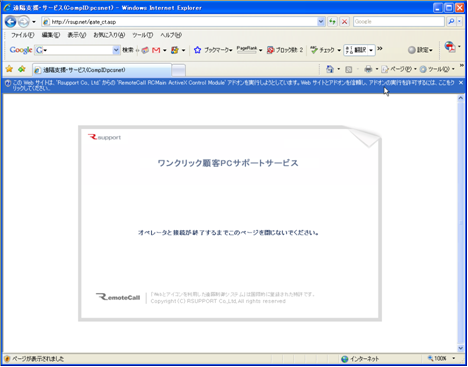Image resolution: width=468 pixels, height=367 pixels.
Task: Click the RSS feeds icon
Action: click(x=349, y=69)
